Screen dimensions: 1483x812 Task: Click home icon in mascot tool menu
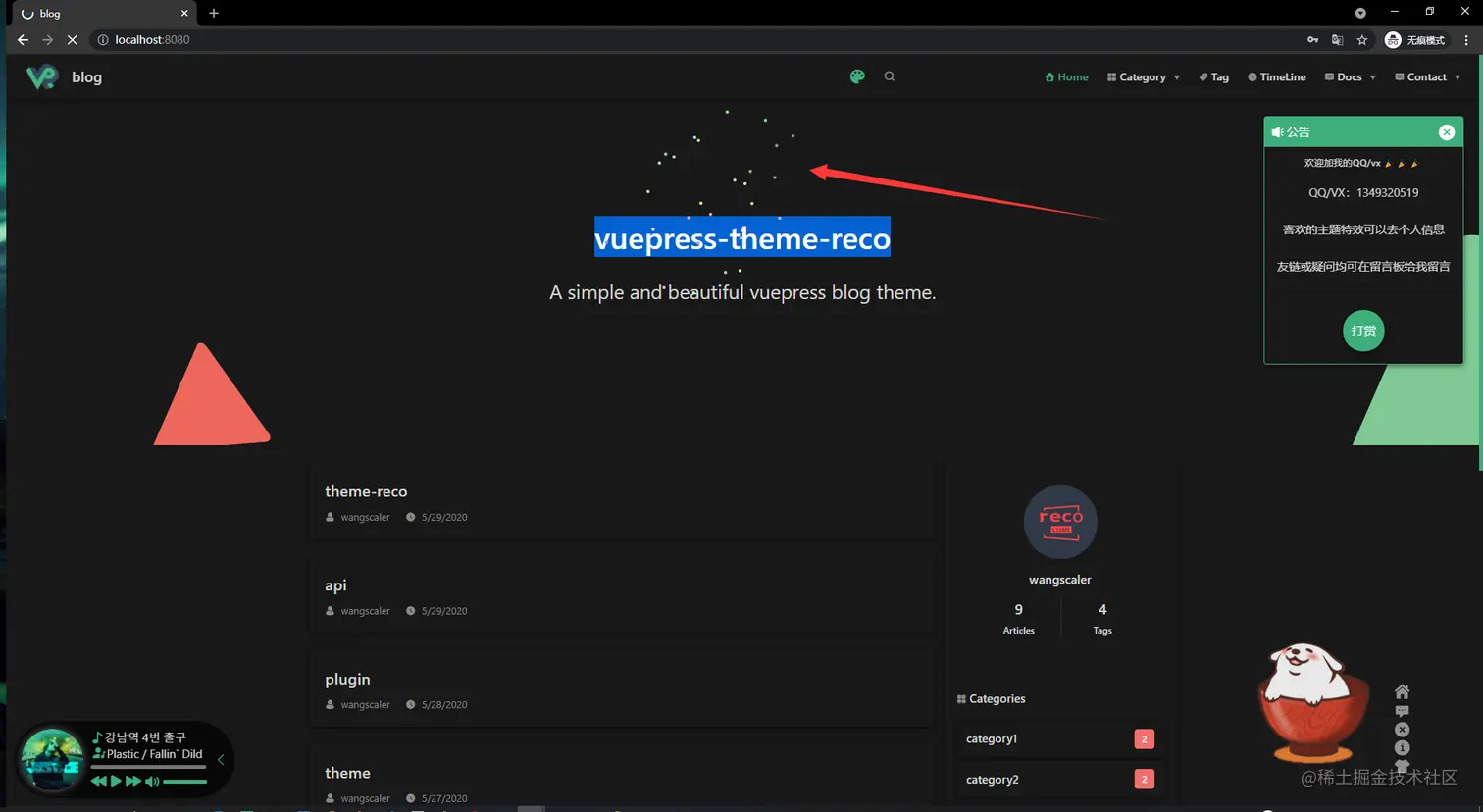[1402, 691]
